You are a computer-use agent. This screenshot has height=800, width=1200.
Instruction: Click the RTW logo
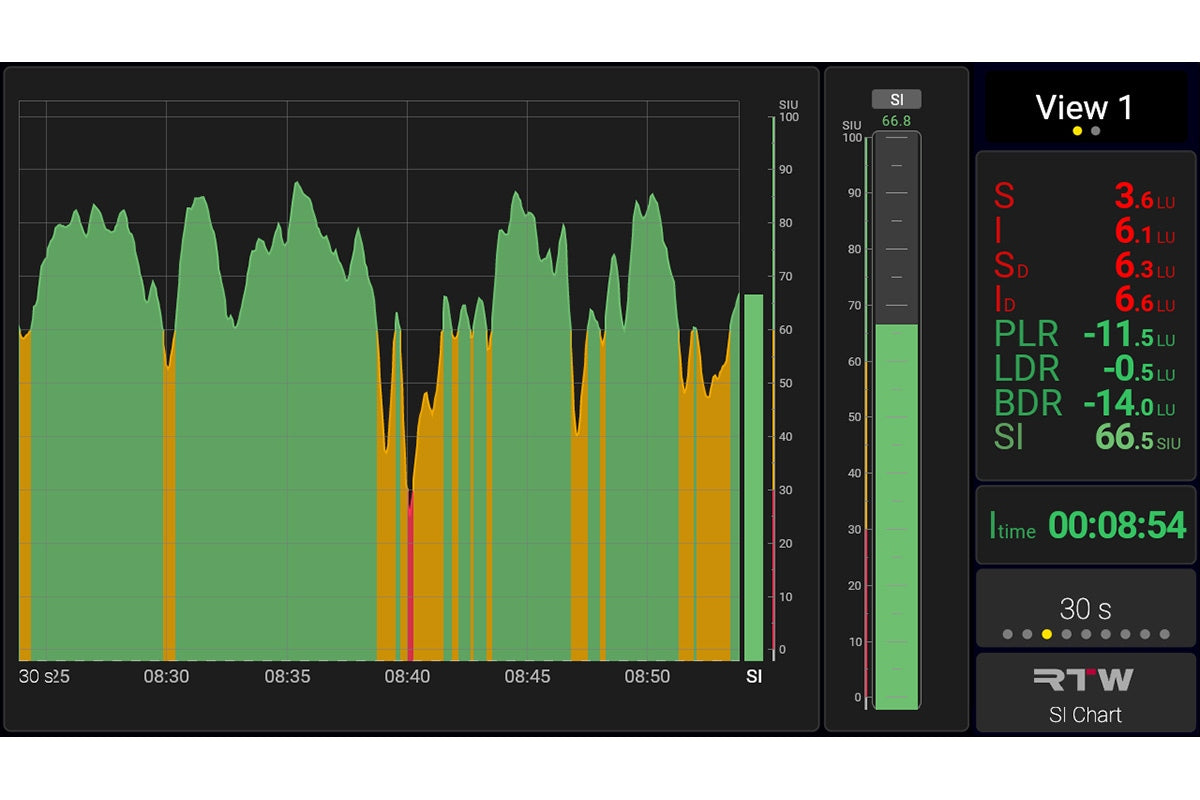click(x=1085, y=679)
